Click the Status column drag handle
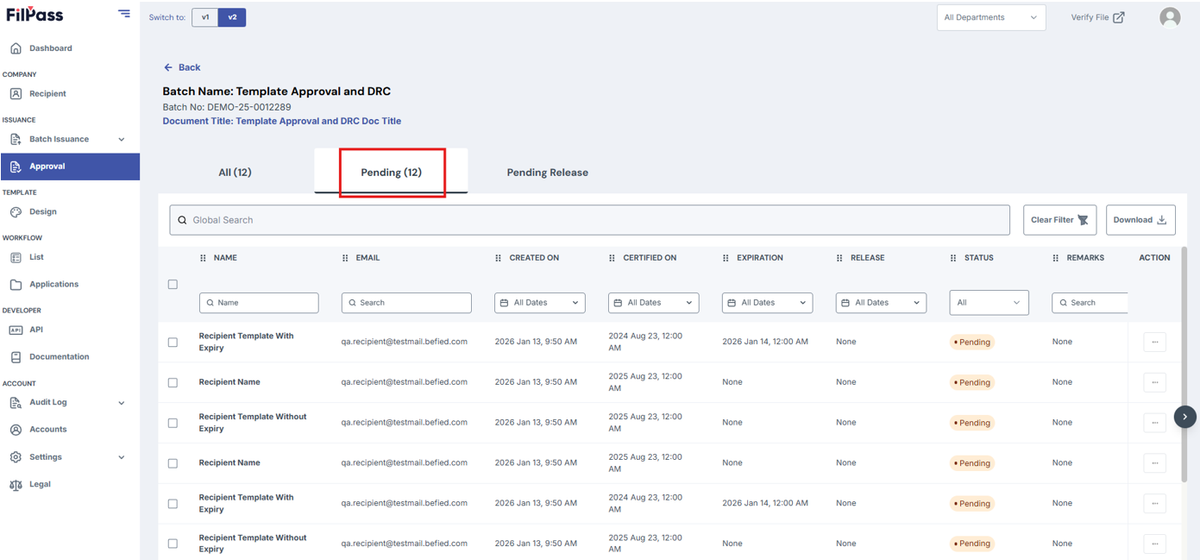Screen dimensions: 1200x560 (954, 258)
